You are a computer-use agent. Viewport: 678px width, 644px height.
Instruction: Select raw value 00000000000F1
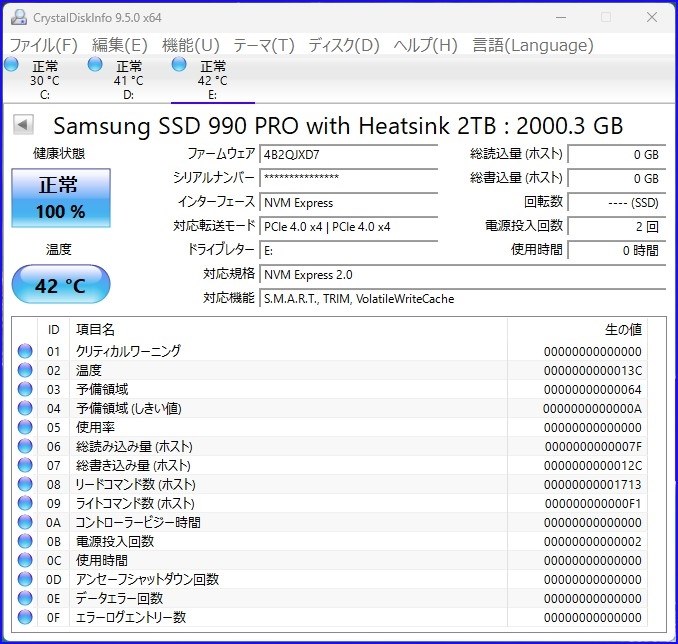(x=593, y=504)
